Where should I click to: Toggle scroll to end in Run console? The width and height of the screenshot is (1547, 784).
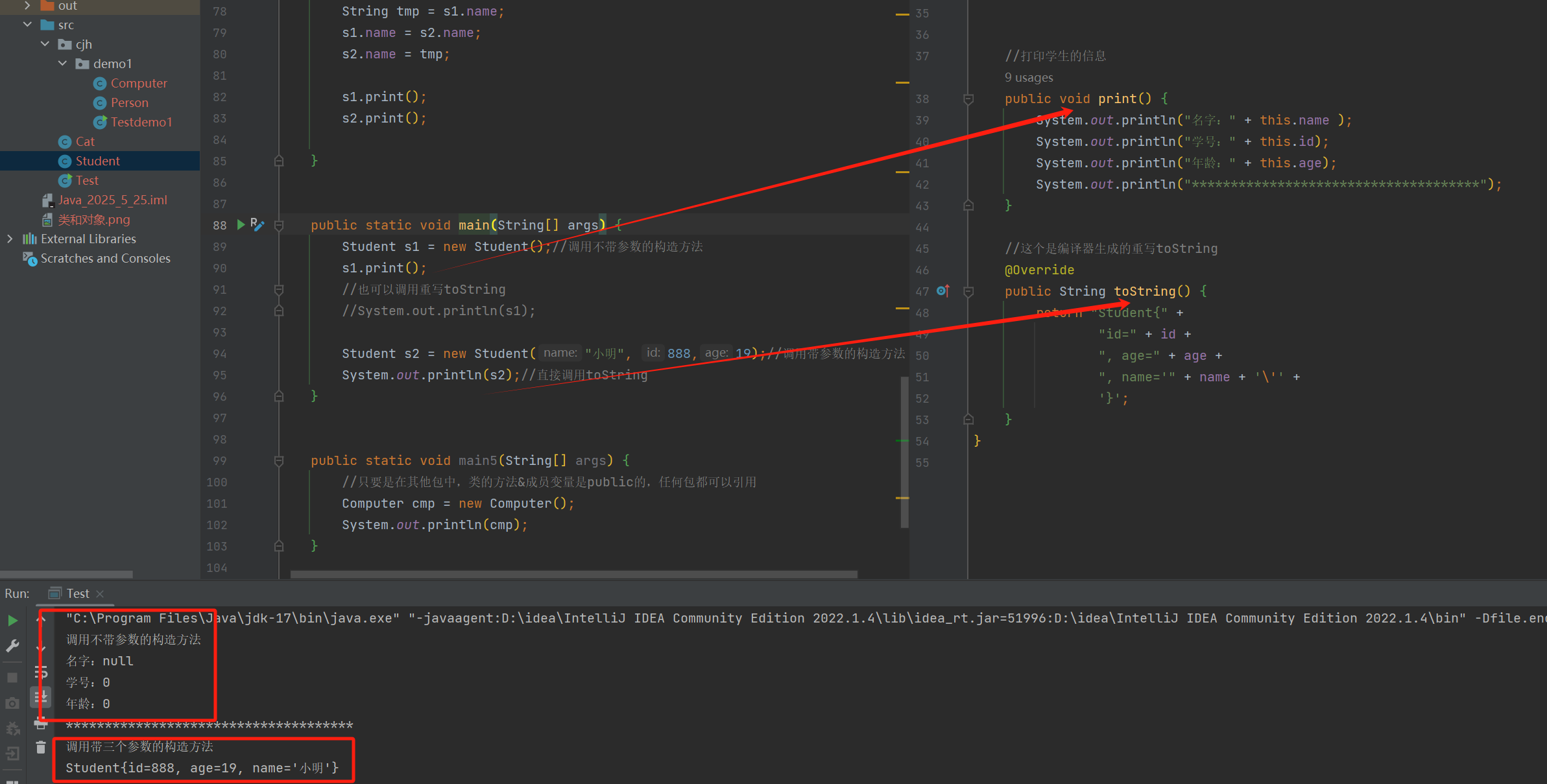click(41, 697)
